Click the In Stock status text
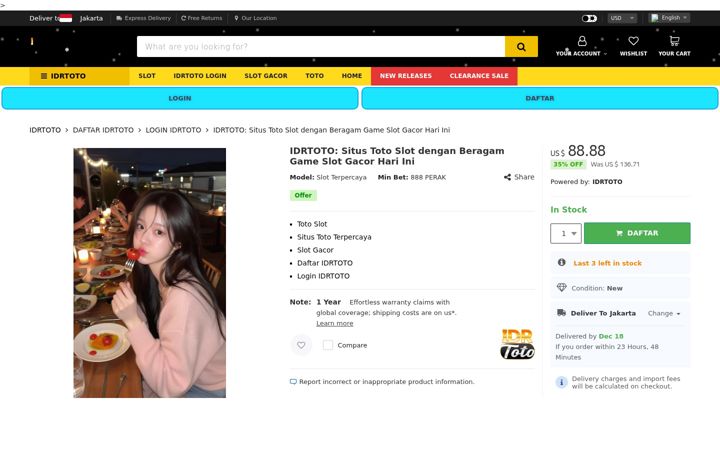This screenshot has height=450, width=720. (568, 209)
